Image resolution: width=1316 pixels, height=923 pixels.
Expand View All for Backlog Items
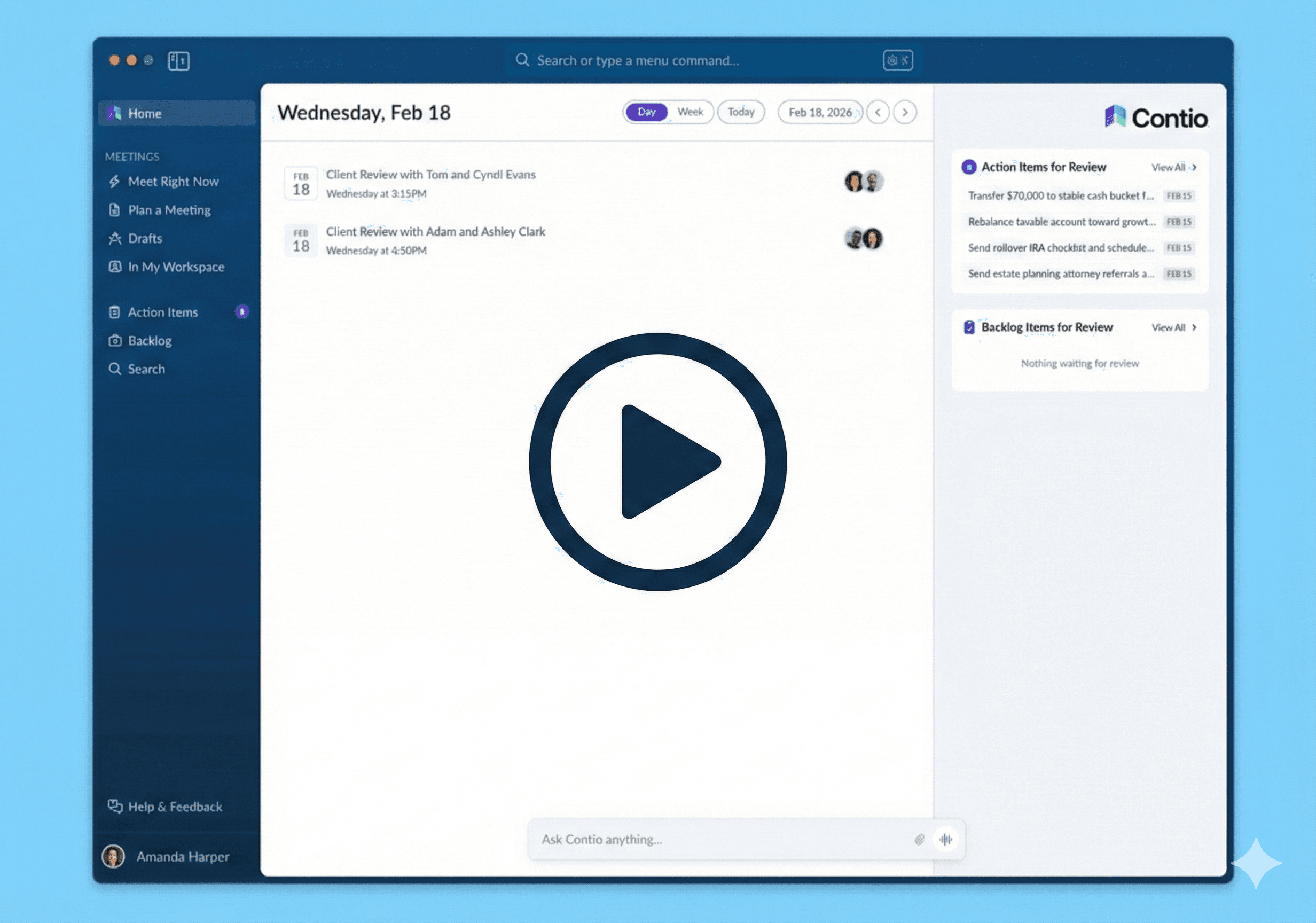pyautogui.click(x=1173, y=327)
